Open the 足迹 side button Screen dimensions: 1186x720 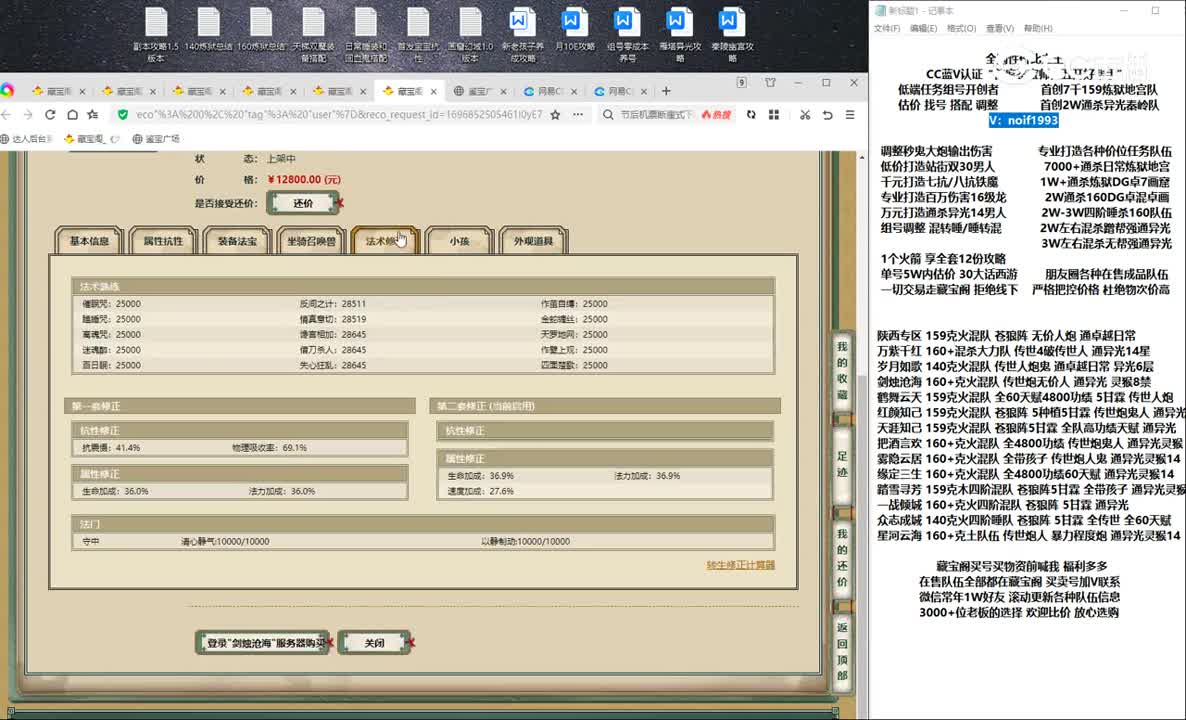(x=842, y=464)
